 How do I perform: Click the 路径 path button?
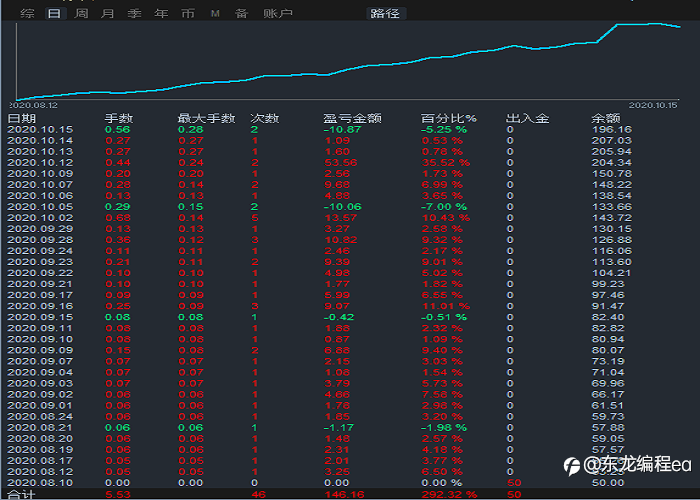[x=385, y=13]
